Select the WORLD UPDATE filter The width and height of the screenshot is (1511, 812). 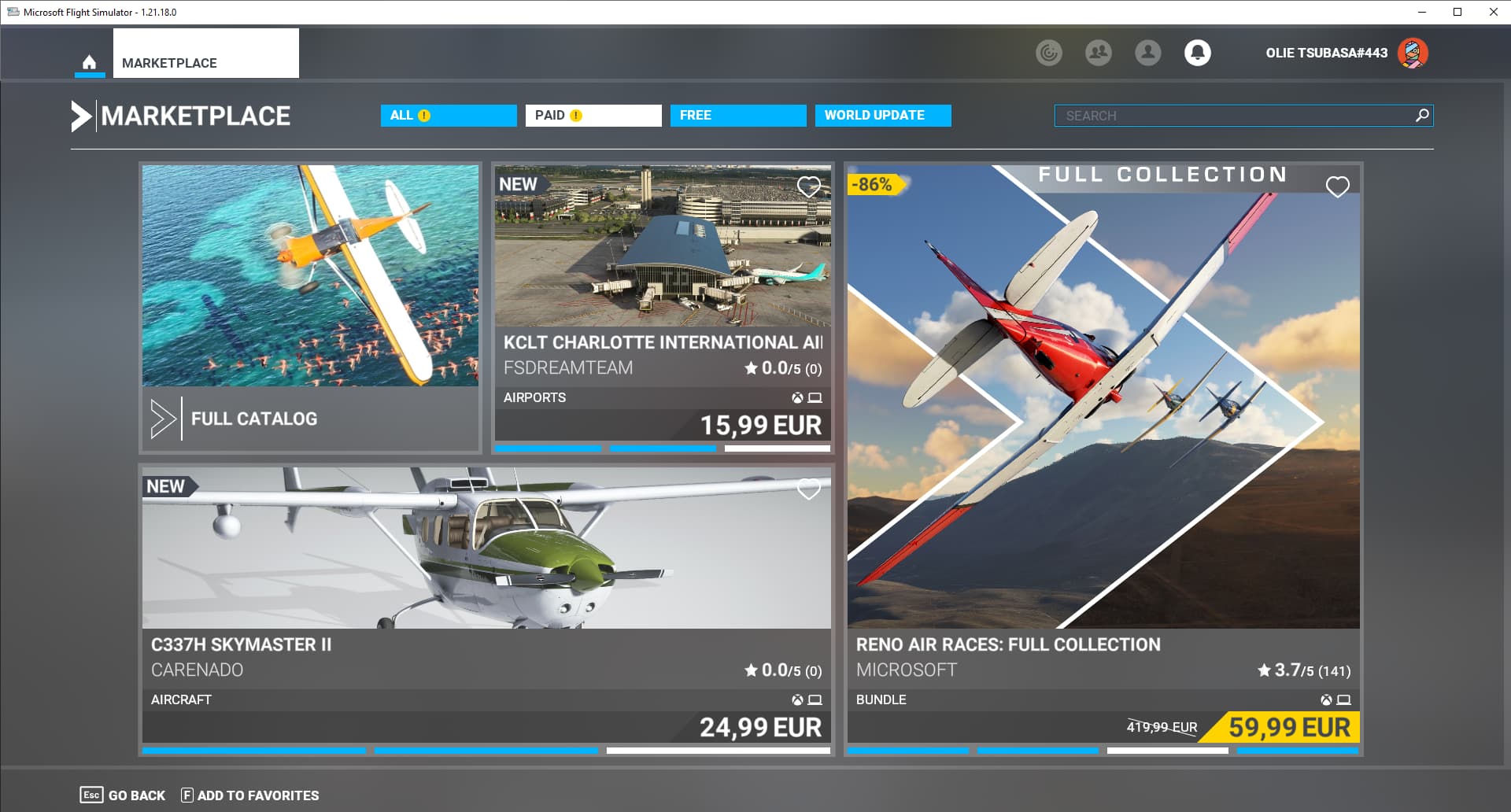883,116
